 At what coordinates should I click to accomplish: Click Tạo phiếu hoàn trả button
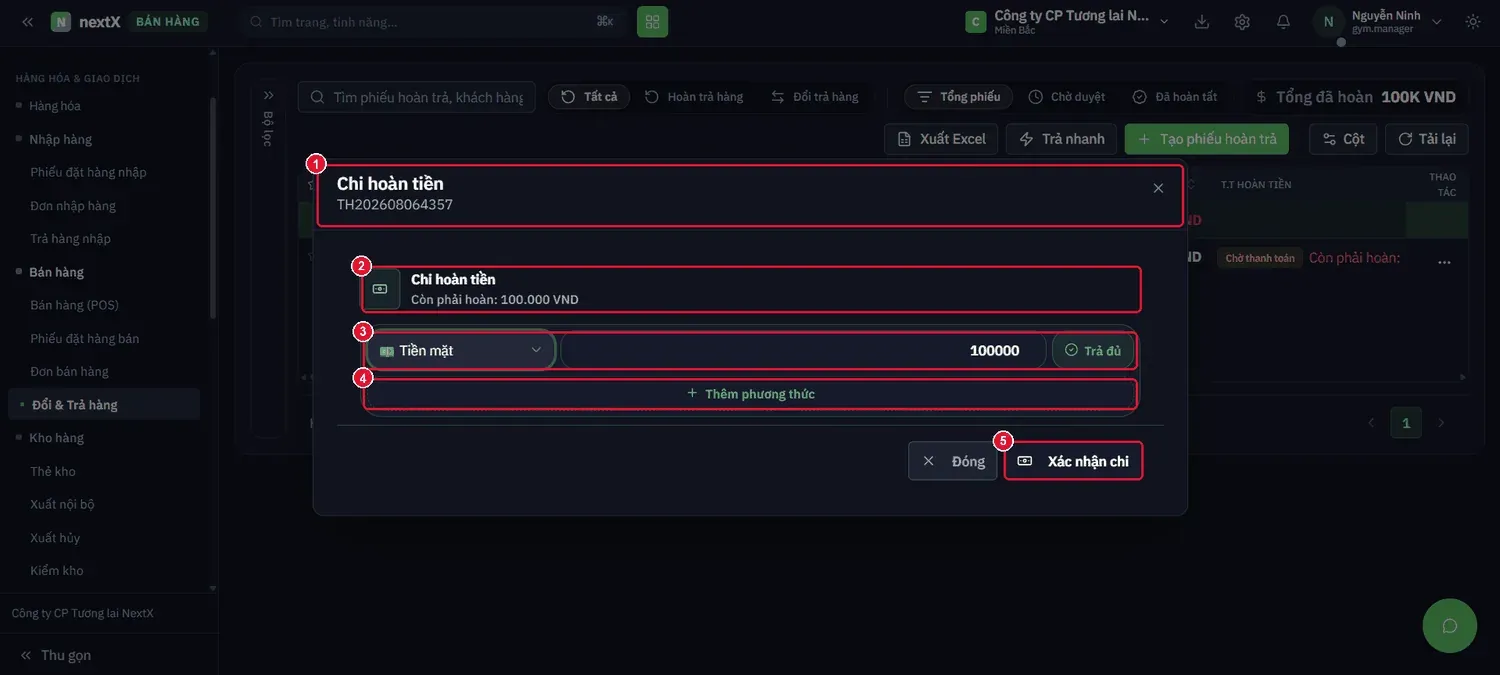click(1207, 139)
